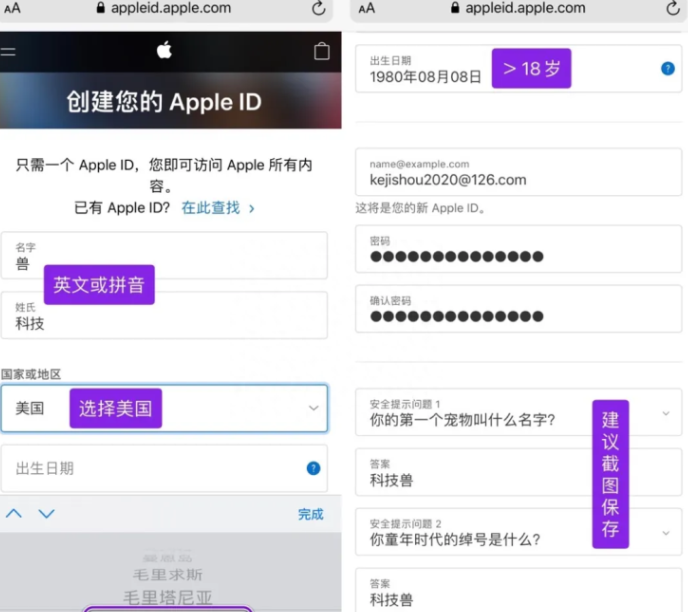Tap the empty 出生日期 field
The image size is (688, 612).
[164, 468]
